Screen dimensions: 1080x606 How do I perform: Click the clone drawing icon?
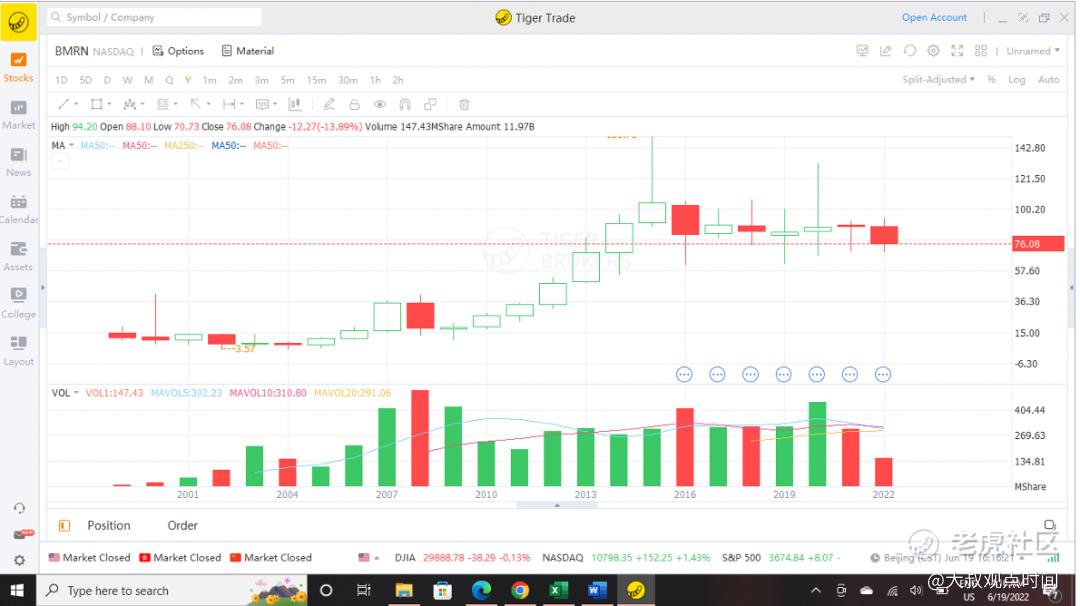point(430,104)
